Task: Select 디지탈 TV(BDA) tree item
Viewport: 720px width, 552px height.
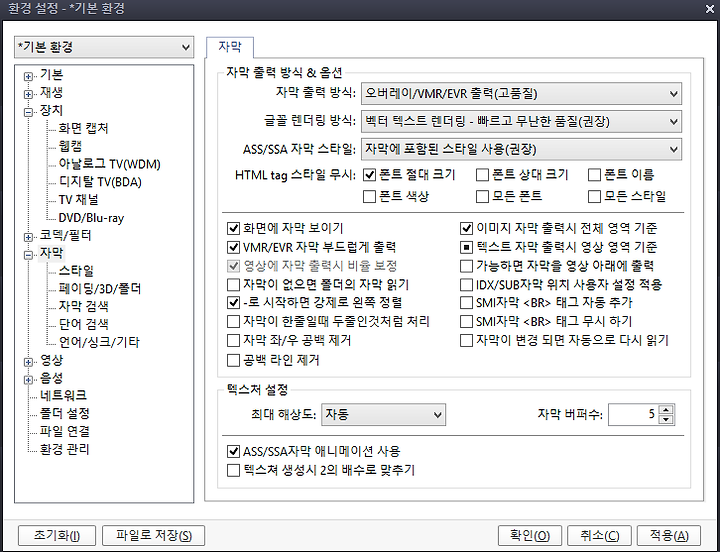Action: point(100,182)
